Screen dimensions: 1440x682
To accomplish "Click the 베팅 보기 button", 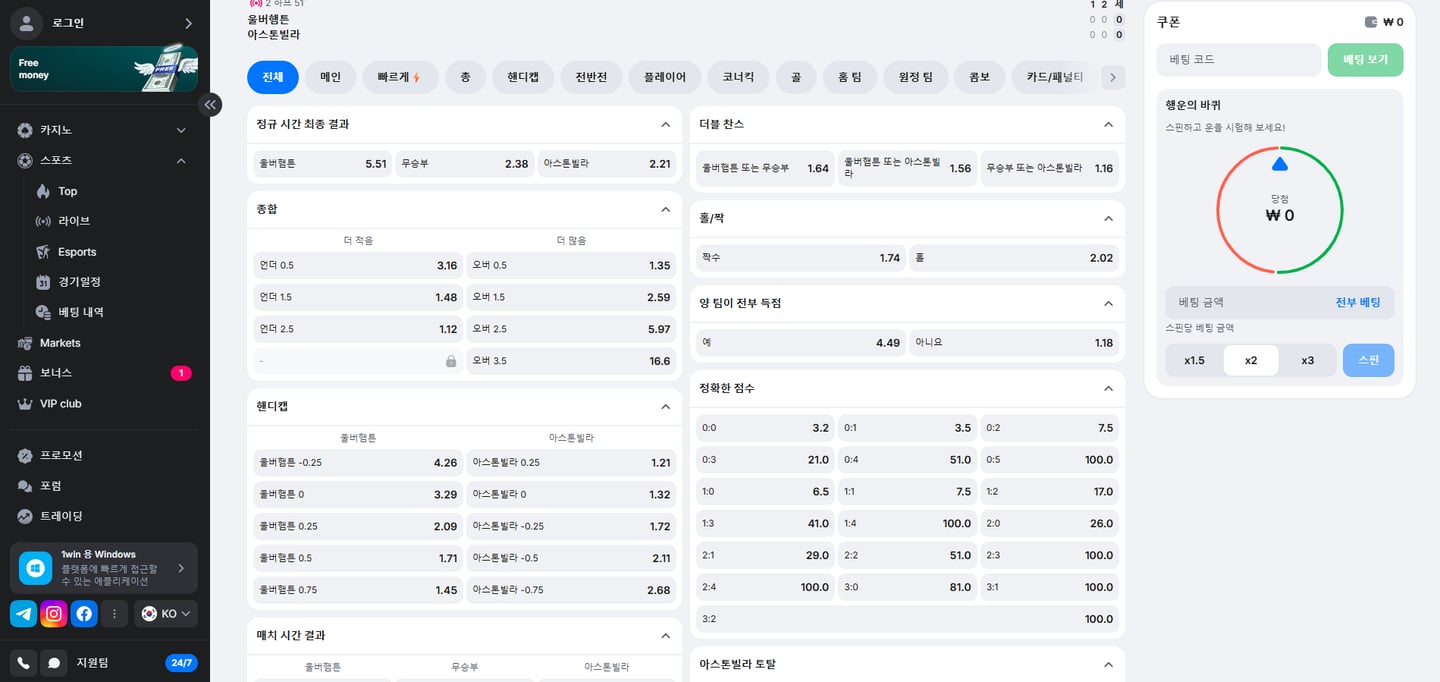I will 1365,60.
